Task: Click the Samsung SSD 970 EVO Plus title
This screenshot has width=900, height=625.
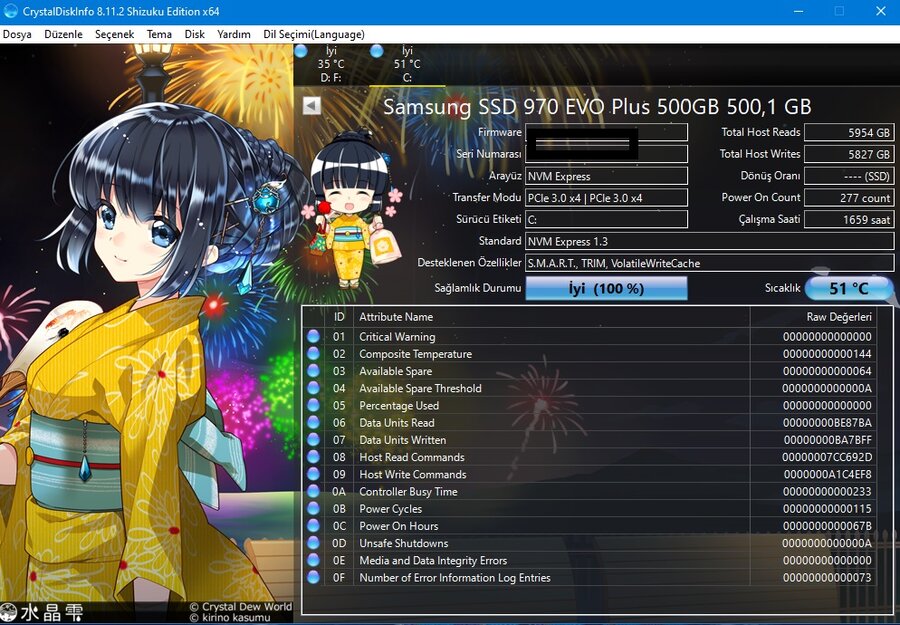Action: tap(597, 107)
